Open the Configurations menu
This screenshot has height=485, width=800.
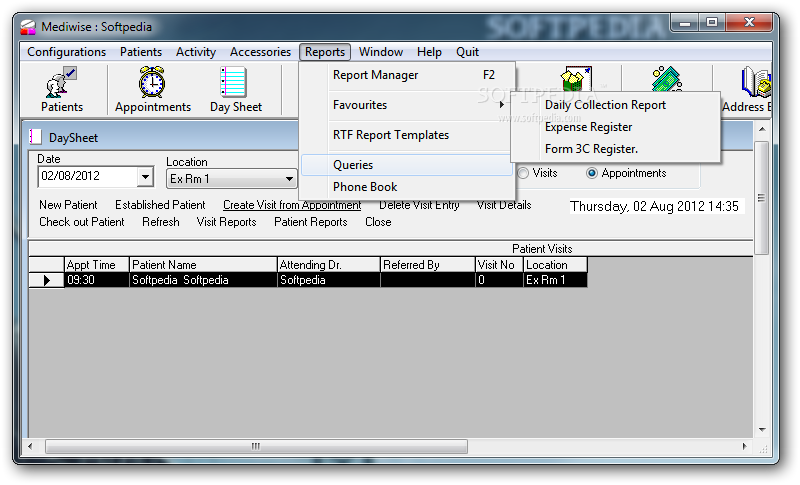(x=66, y=52)
